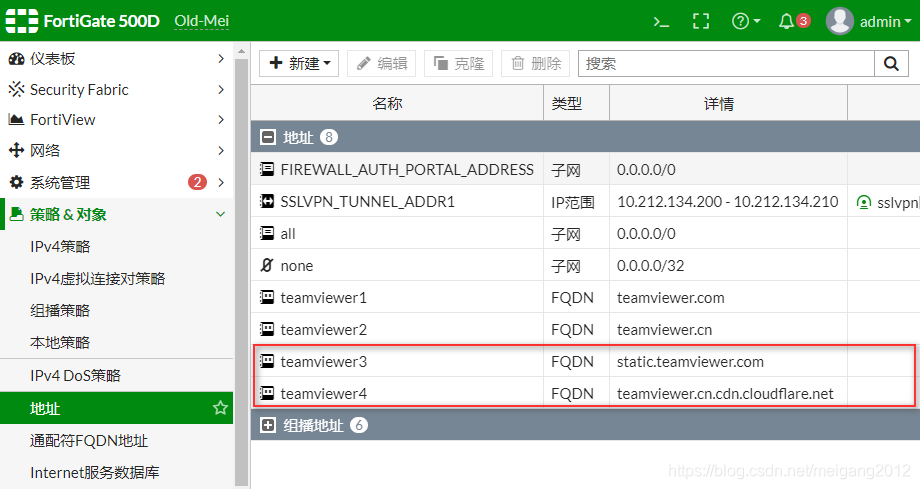
Task: Click the 编辑 button
Action: click(381, 63)
